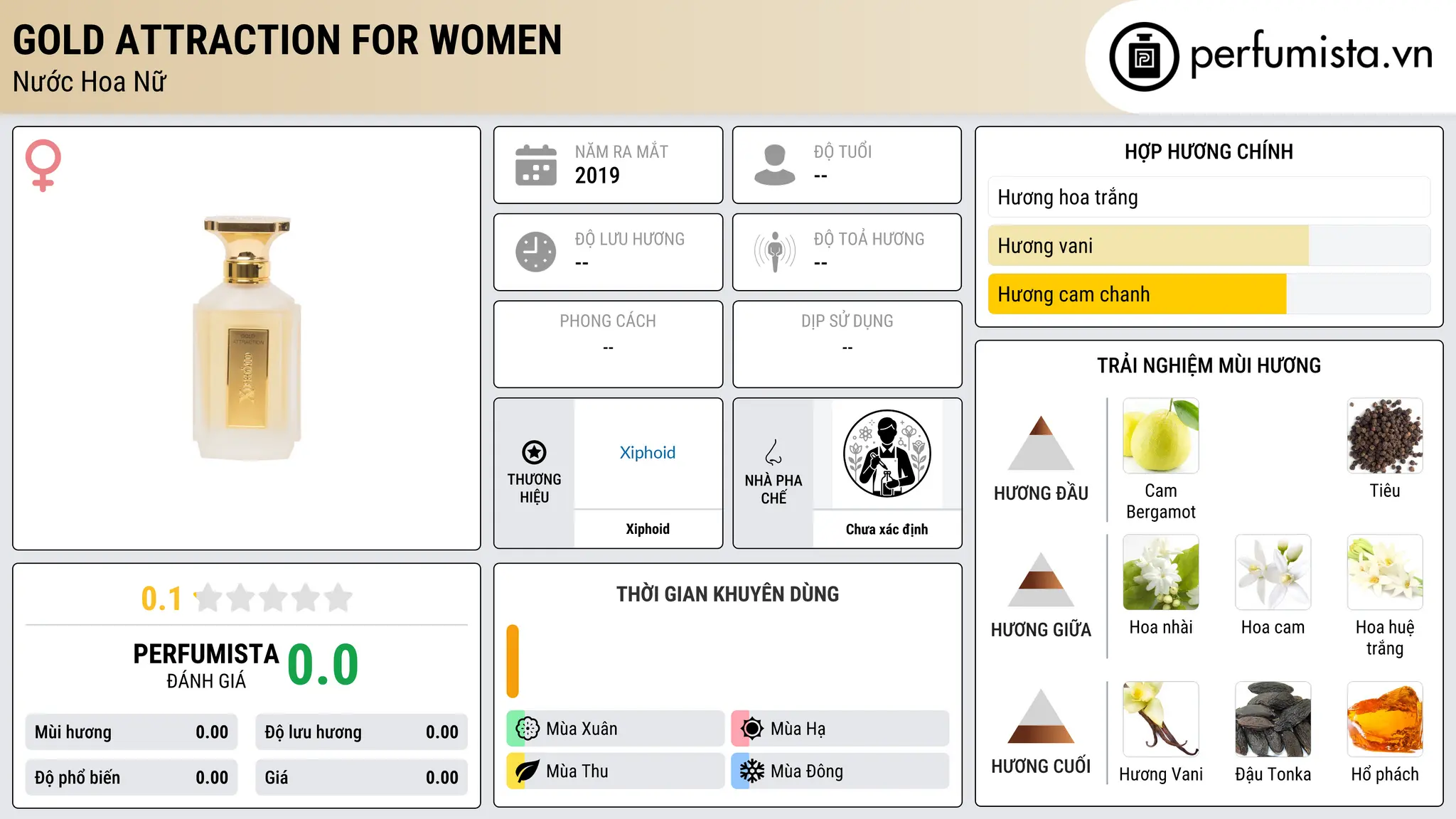Viewport: 1456px width, 819px height.
Task: Click the perfumista.vn perfume bottle logo icon
Action: click(1144, 57)
